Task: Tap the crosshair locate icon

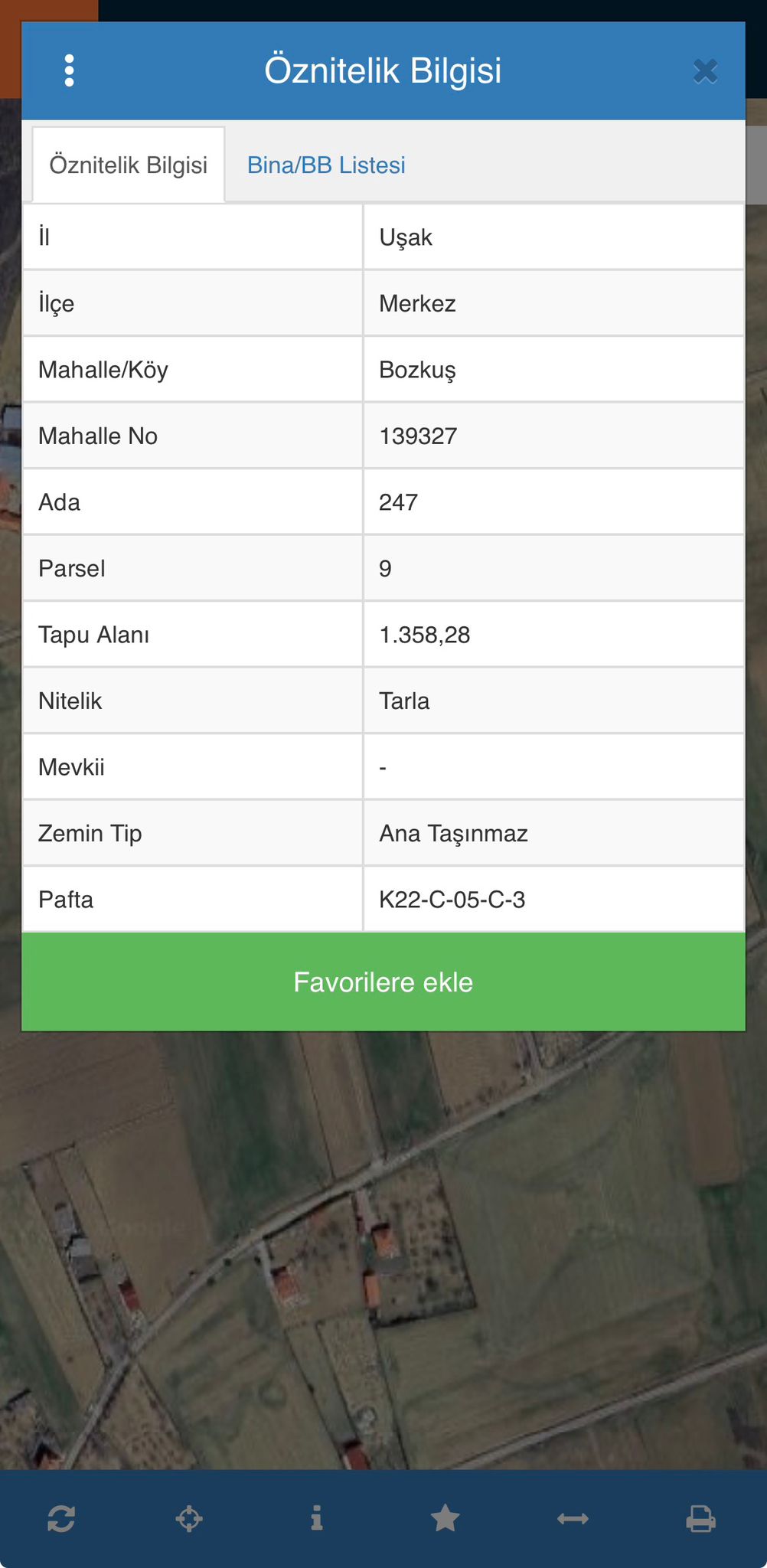Action: 189,1518
